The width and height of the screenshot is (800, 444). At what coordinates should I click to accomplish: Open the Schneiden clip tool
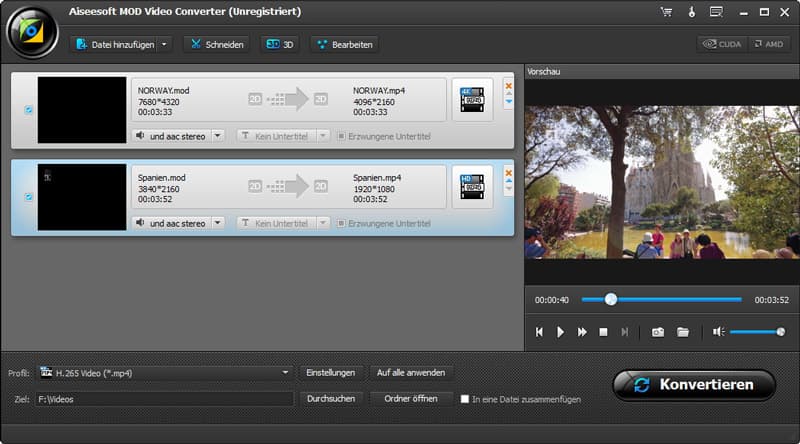(x=217, y=45)
